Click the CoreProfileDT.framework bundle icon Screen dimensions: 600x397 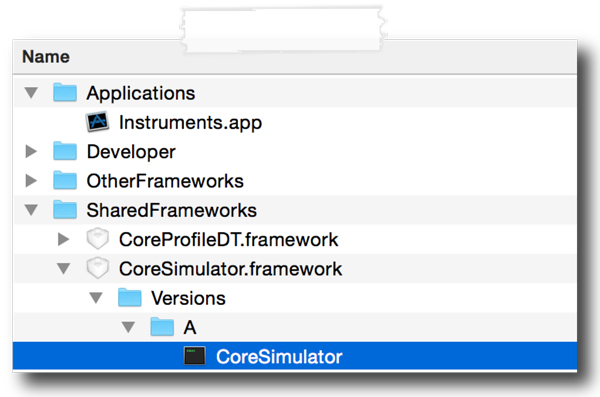coord(98,239)
